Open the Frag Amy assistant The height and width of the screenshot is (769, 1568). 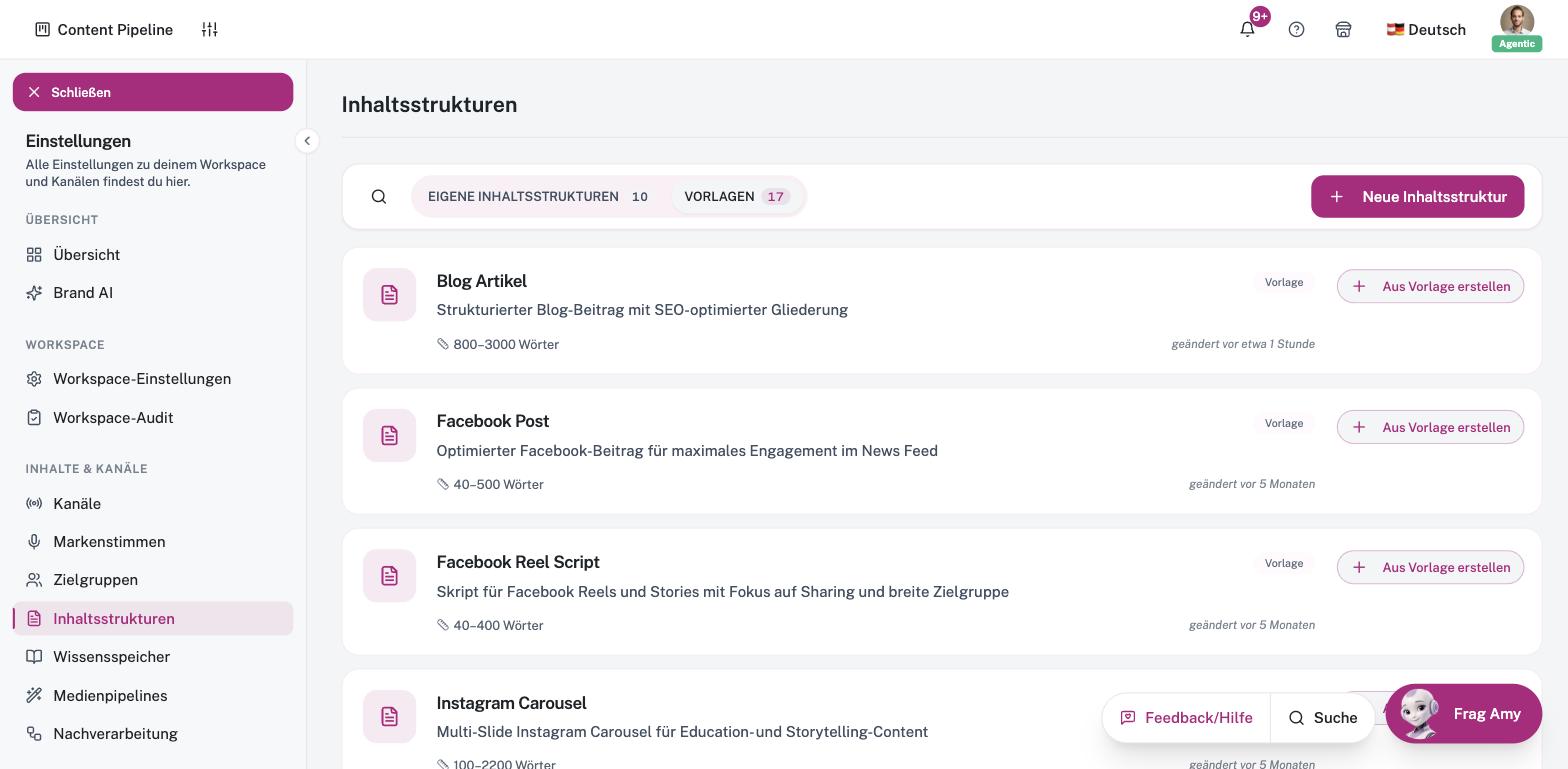click(1463, 714)
